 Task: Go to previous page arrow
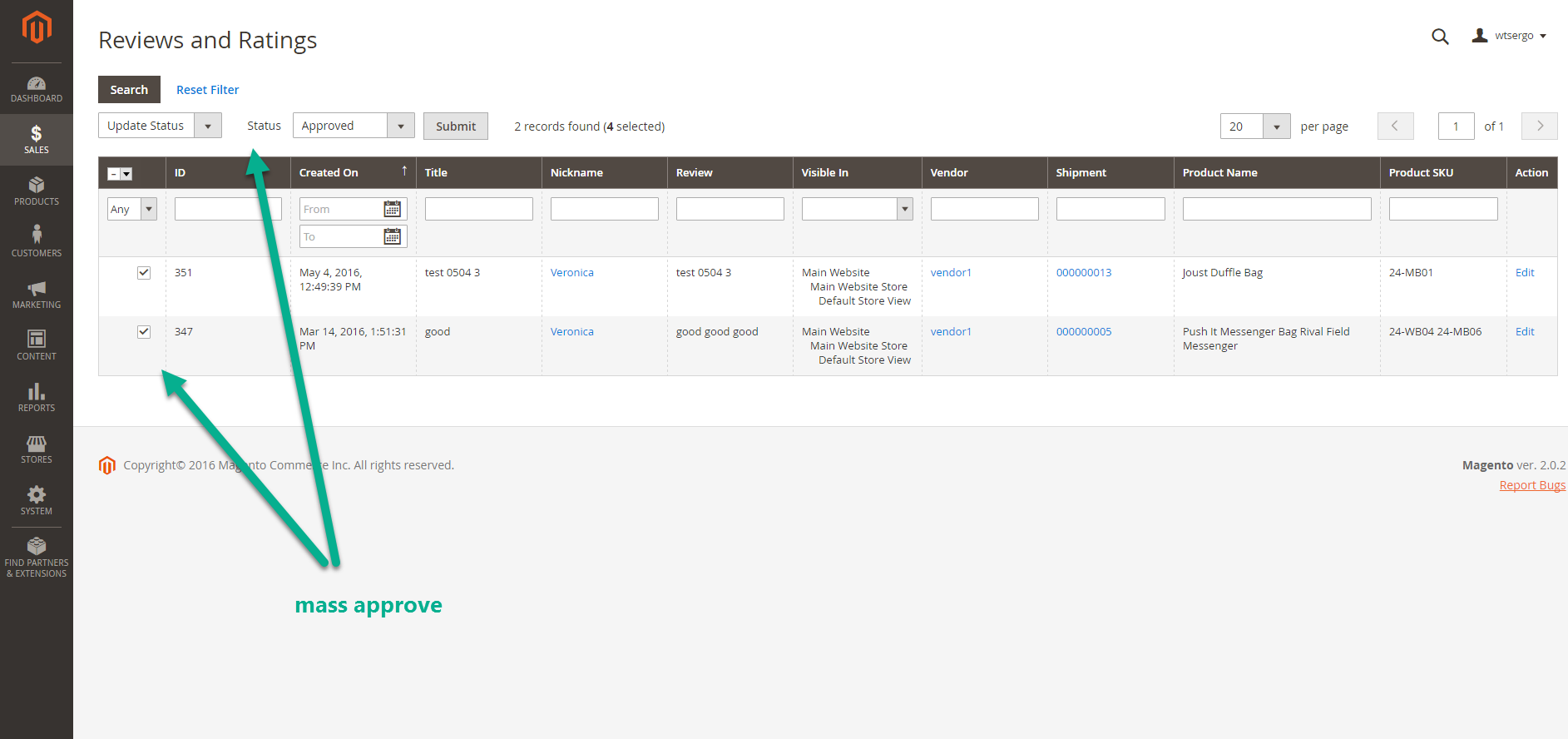click(1395, 126)
